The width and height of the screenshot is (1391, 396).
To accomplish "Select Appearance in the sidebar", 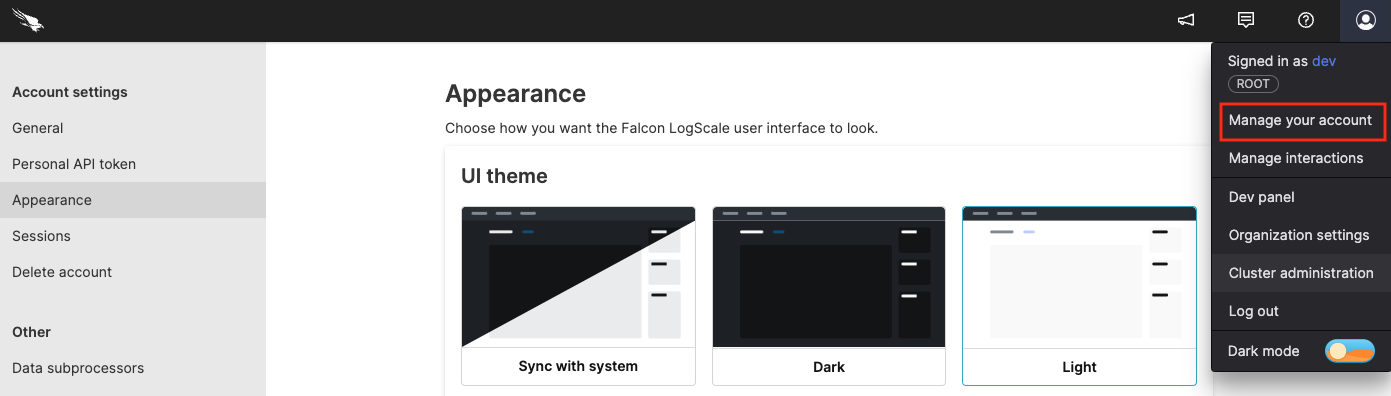I will [x=133, y=200].
